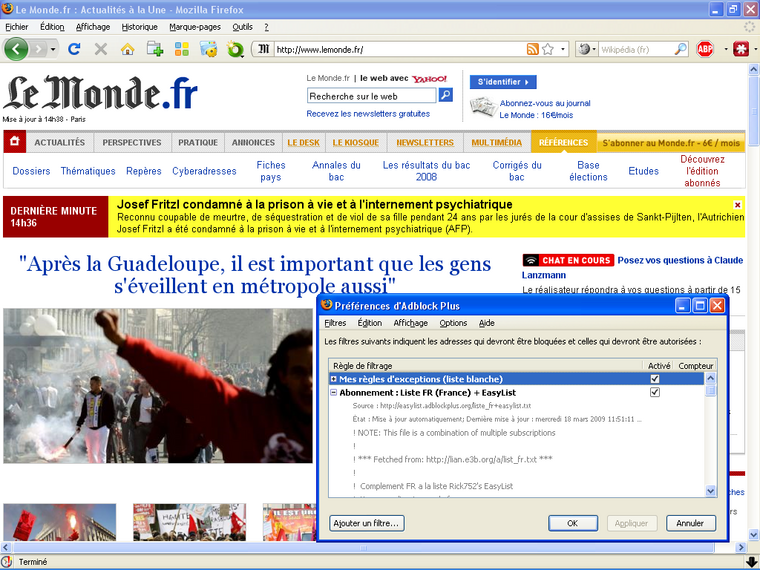Click the grey Stop loading X icon

click(101, 49)
